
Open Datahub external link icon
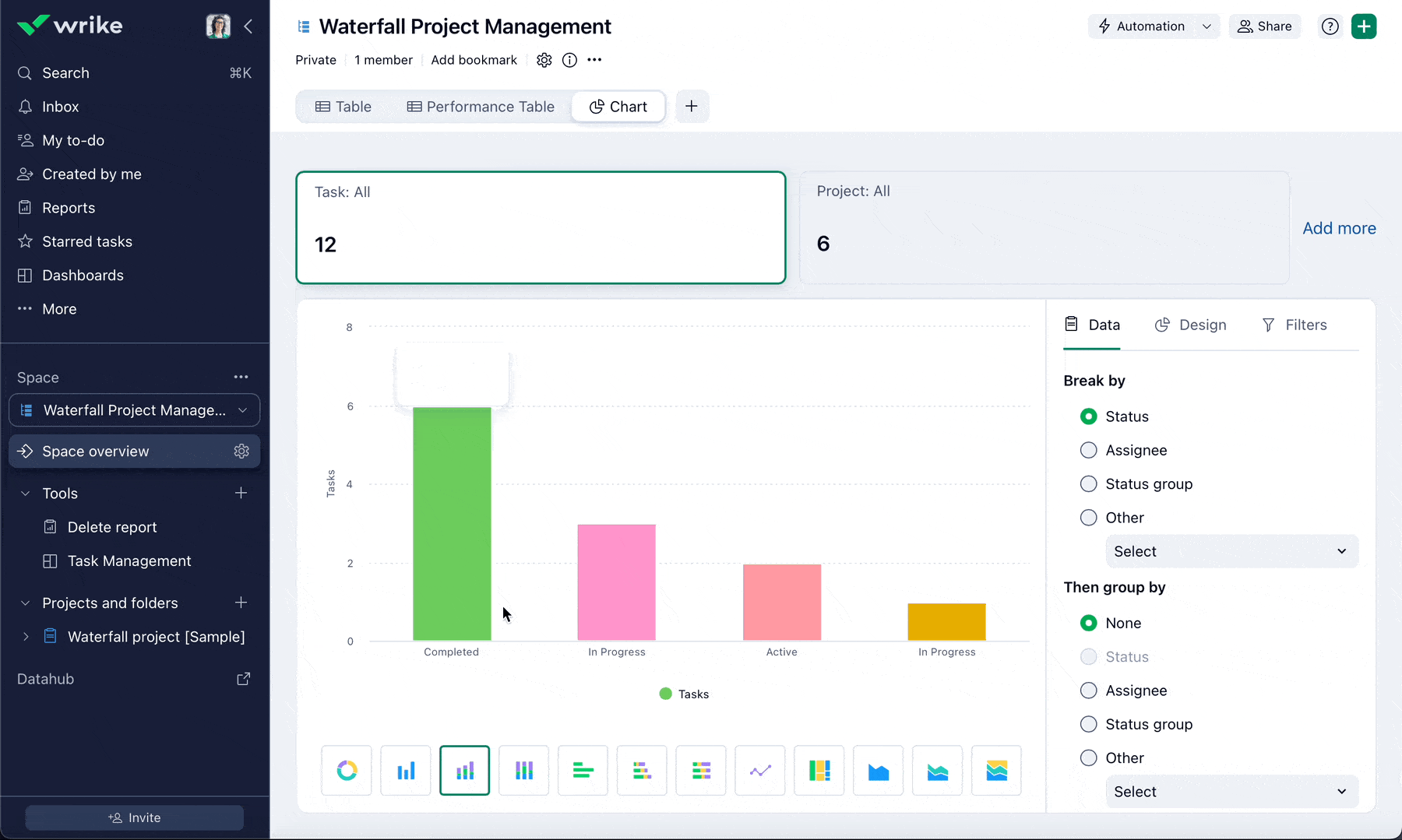(244, 679)
